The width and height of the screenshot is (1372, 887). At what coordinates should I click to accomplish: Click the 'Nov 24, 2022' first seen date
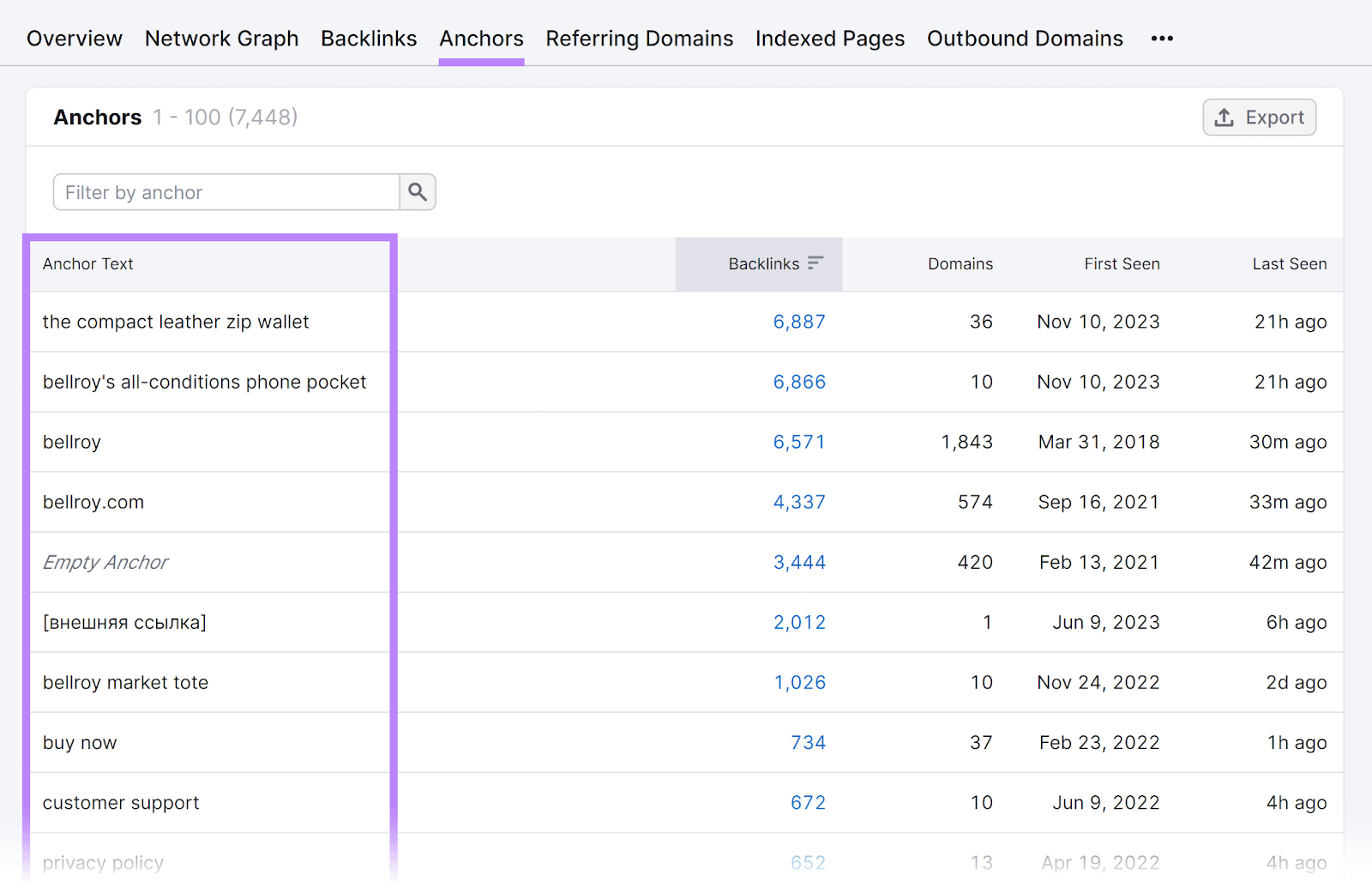pyautogui.click(x=1098, y=682)
